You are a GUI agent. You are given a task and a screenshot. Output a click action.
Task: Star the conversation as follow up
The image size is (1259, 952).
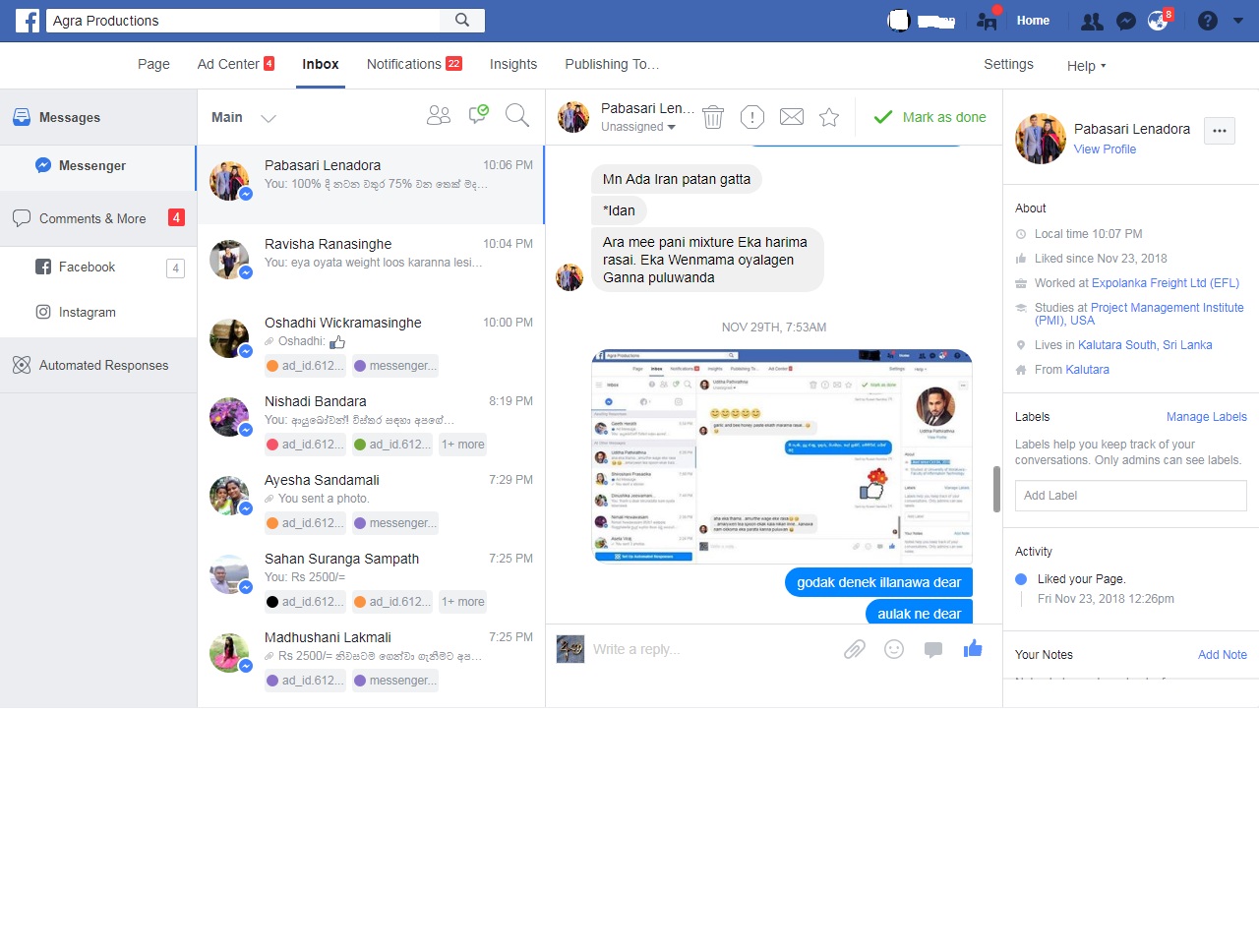[829, 117]
